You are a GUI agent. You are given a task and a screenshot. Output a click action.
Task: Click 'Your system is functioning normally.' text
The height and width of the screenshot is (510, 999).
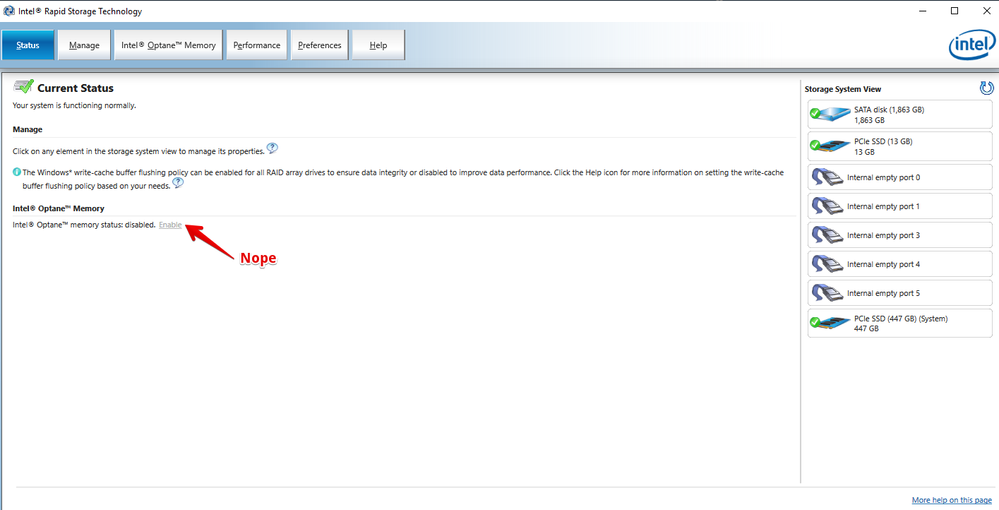(x=75, y=105)
